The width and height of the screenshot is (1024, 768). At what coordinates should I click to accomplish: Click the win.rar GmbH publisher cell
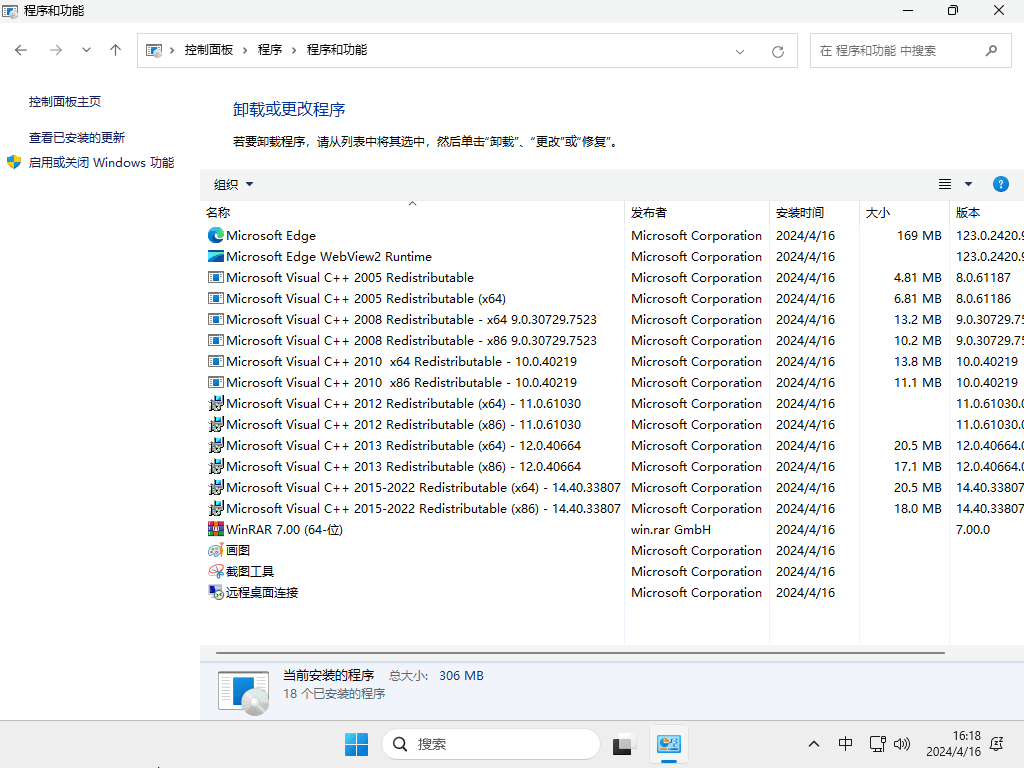point(671,530)
